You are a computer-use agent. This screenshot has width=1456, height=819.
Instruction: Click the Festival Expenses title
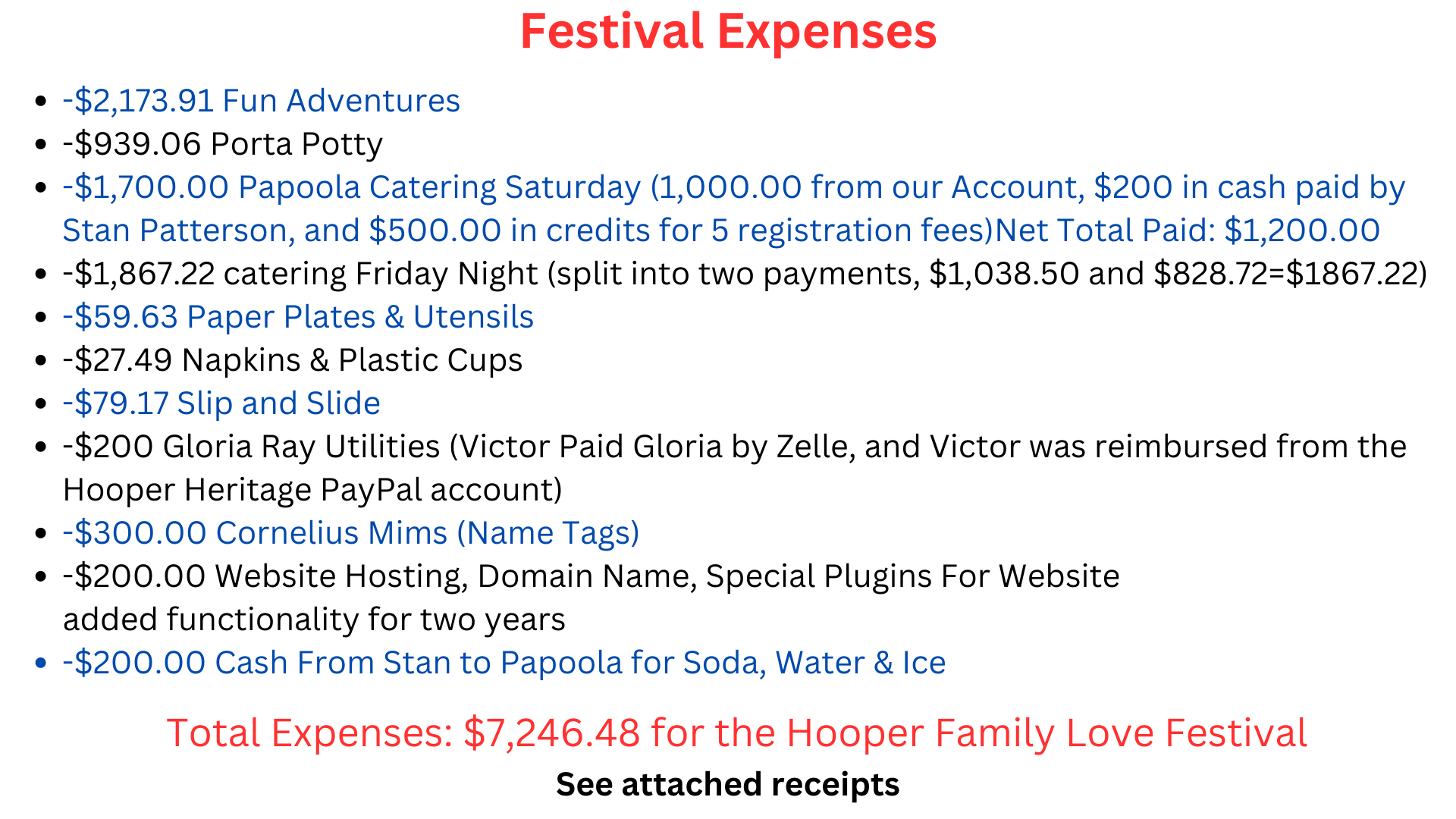[728, 32]
